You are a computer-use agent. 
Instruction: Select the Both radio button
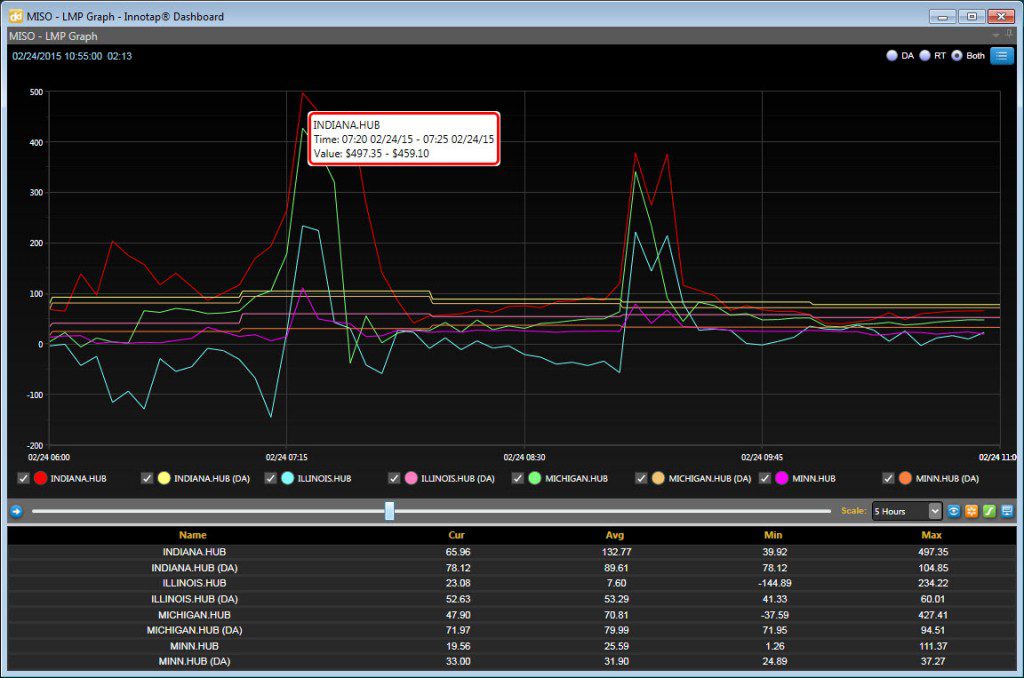coord(957,56)
